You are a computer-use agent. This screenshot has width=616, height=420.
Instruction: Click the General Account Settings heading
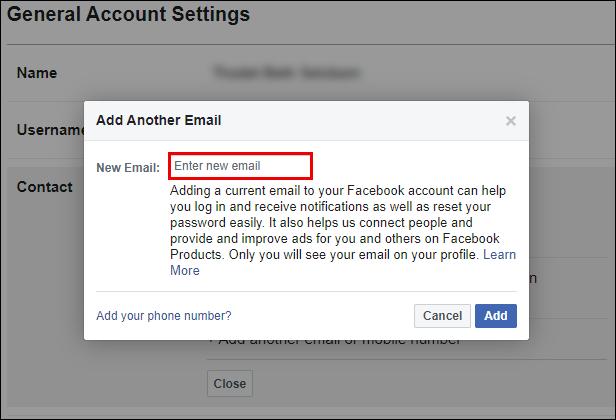point(129,15)
